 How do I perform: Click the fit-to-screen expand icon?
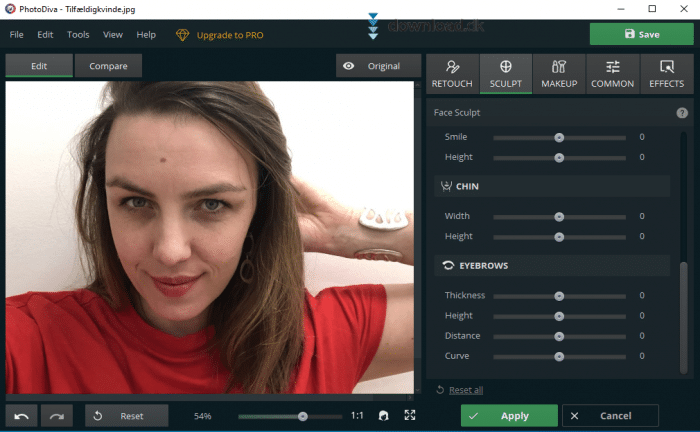[x=410, y=416]
